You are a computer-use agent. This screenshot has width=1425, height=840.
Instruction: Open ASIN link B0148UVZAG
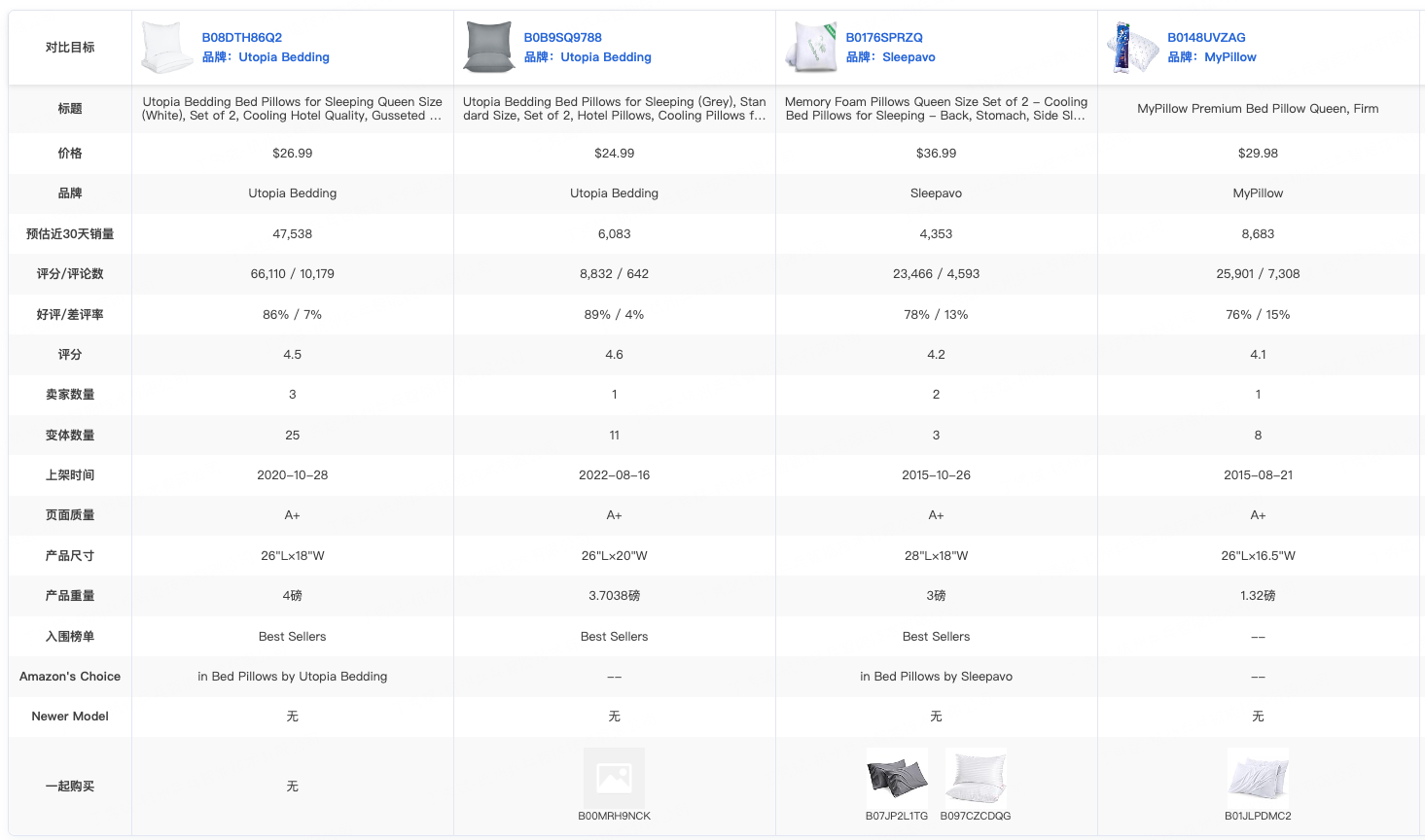(1206, 37)
